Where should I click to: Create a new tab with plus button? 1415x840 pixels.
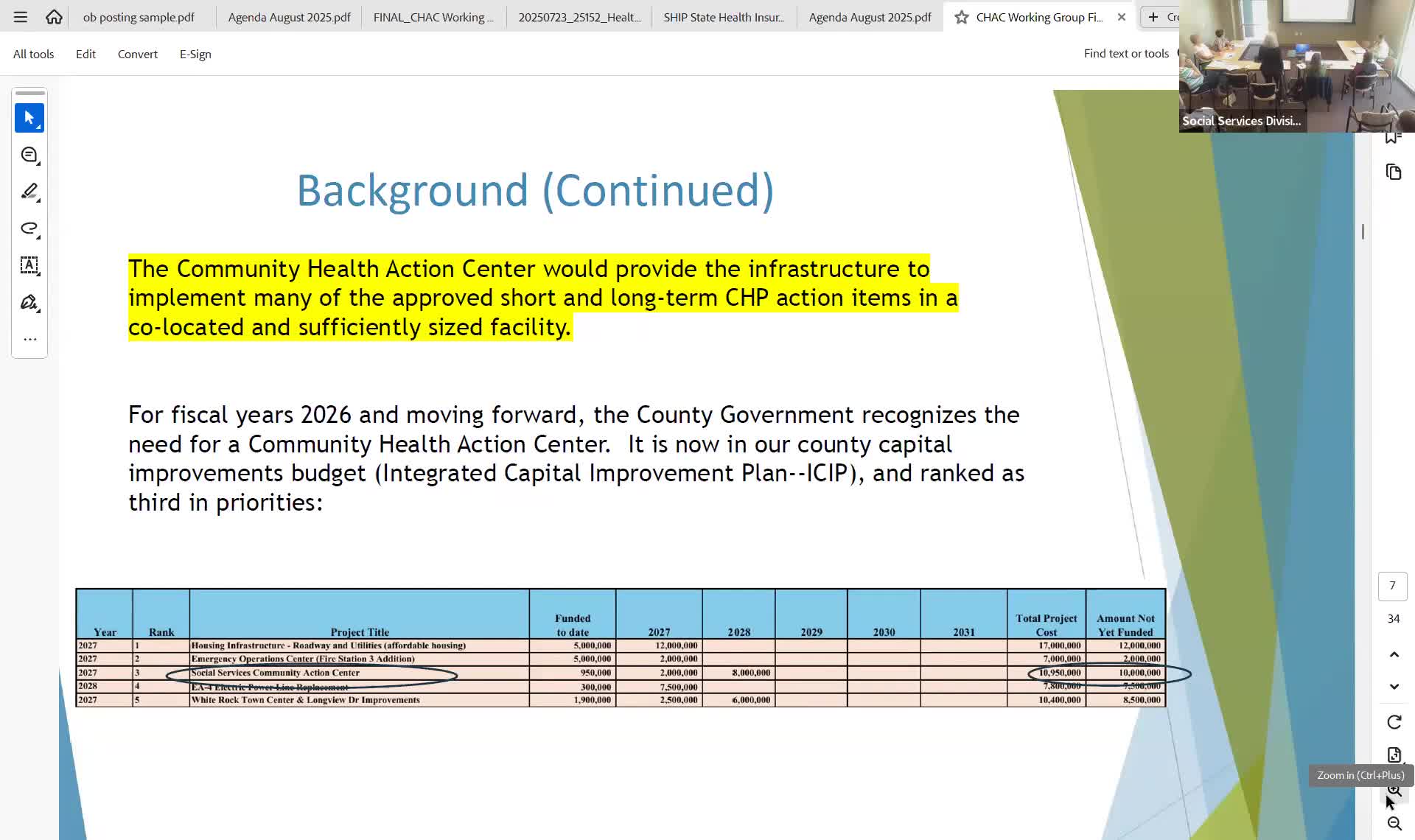click(x=1153, y=17)
